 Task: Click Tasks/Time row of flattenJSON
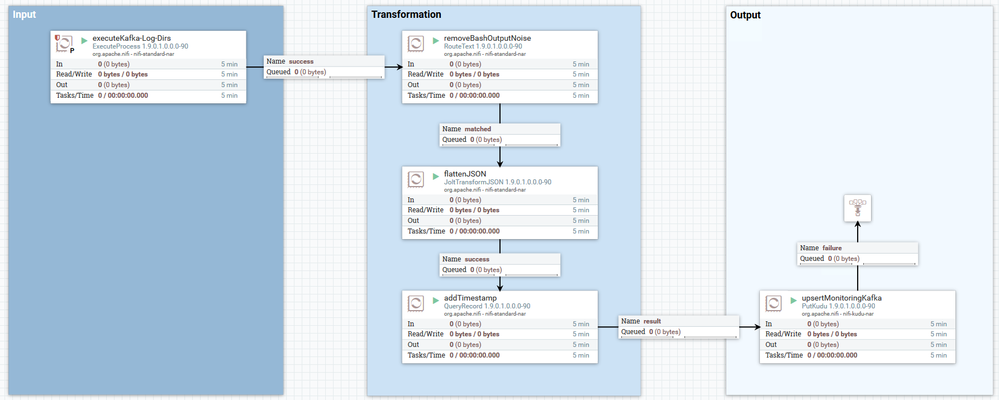500,231
